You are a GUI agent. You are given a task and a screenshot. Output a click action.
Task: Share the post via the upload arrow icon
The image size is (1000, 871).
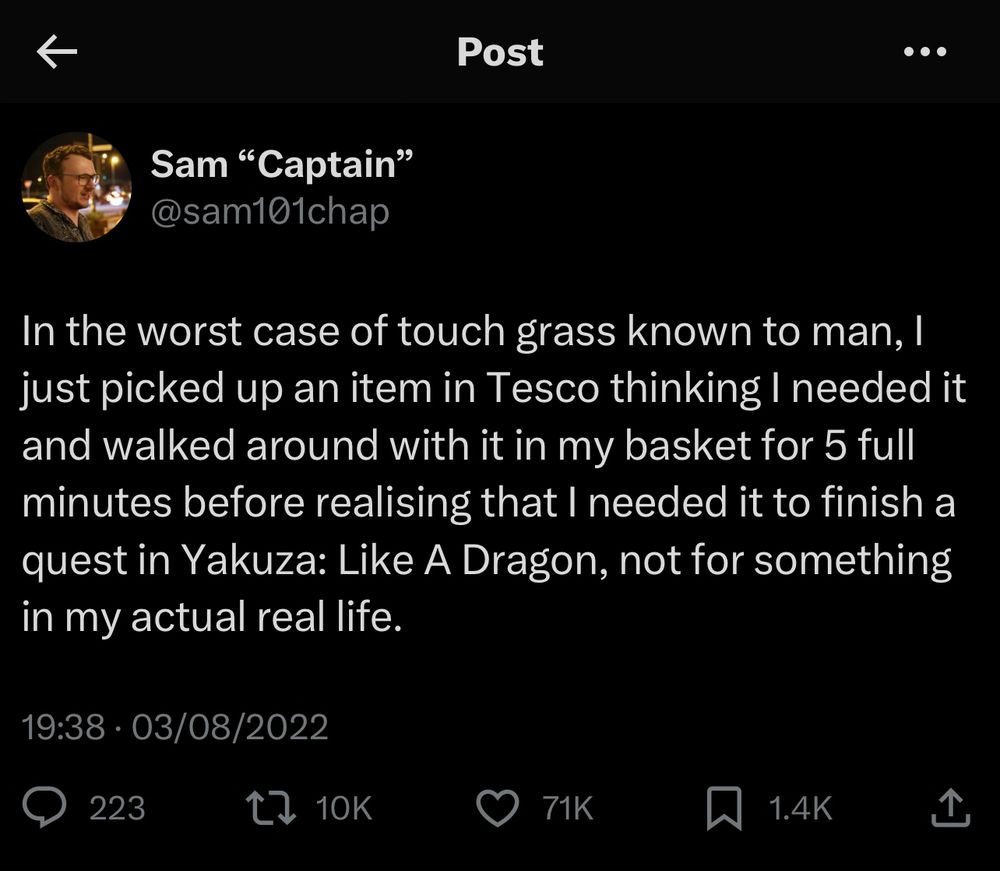coord(950,808)
